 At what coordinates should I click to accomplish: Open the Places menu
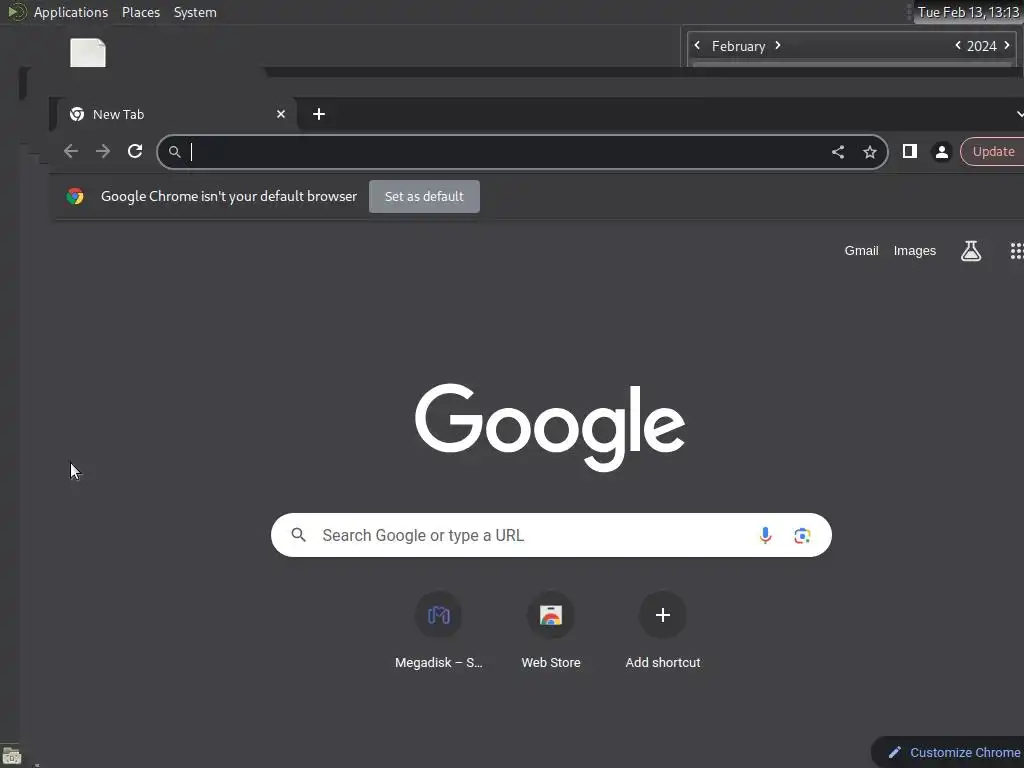click(x=141, y=12)
